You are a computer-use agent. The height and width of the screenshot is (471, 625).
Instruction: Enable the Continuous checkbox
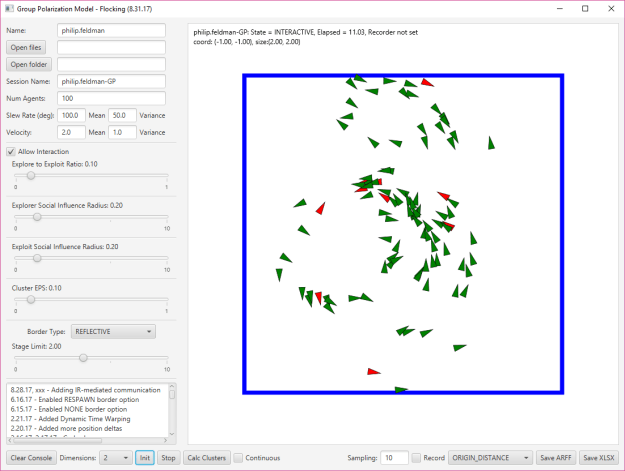[x=238, y=458]
